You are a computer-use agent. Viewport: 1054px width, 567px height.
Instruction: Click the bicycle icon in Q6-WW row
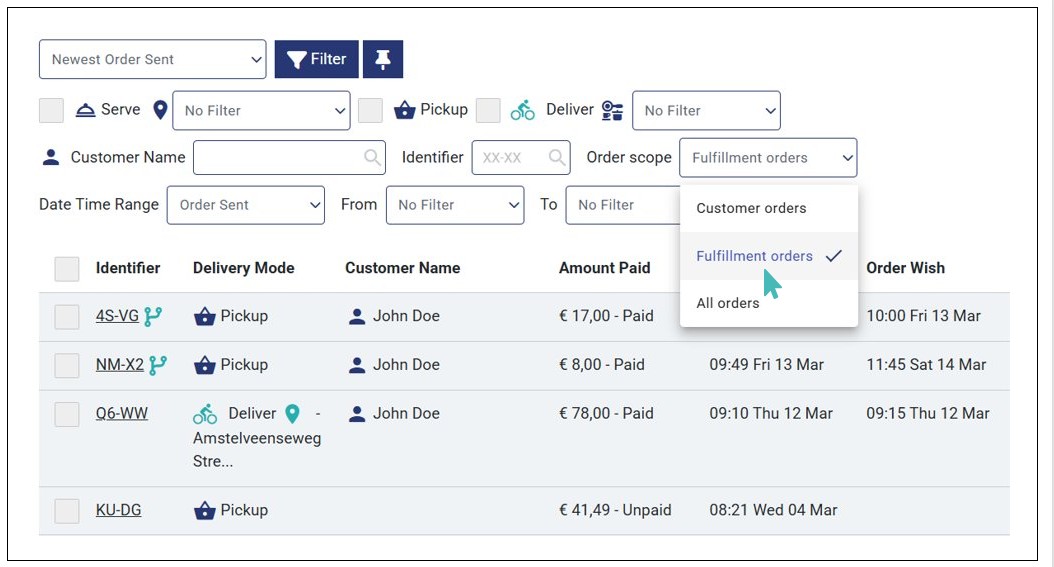click(x=205, y=413)
